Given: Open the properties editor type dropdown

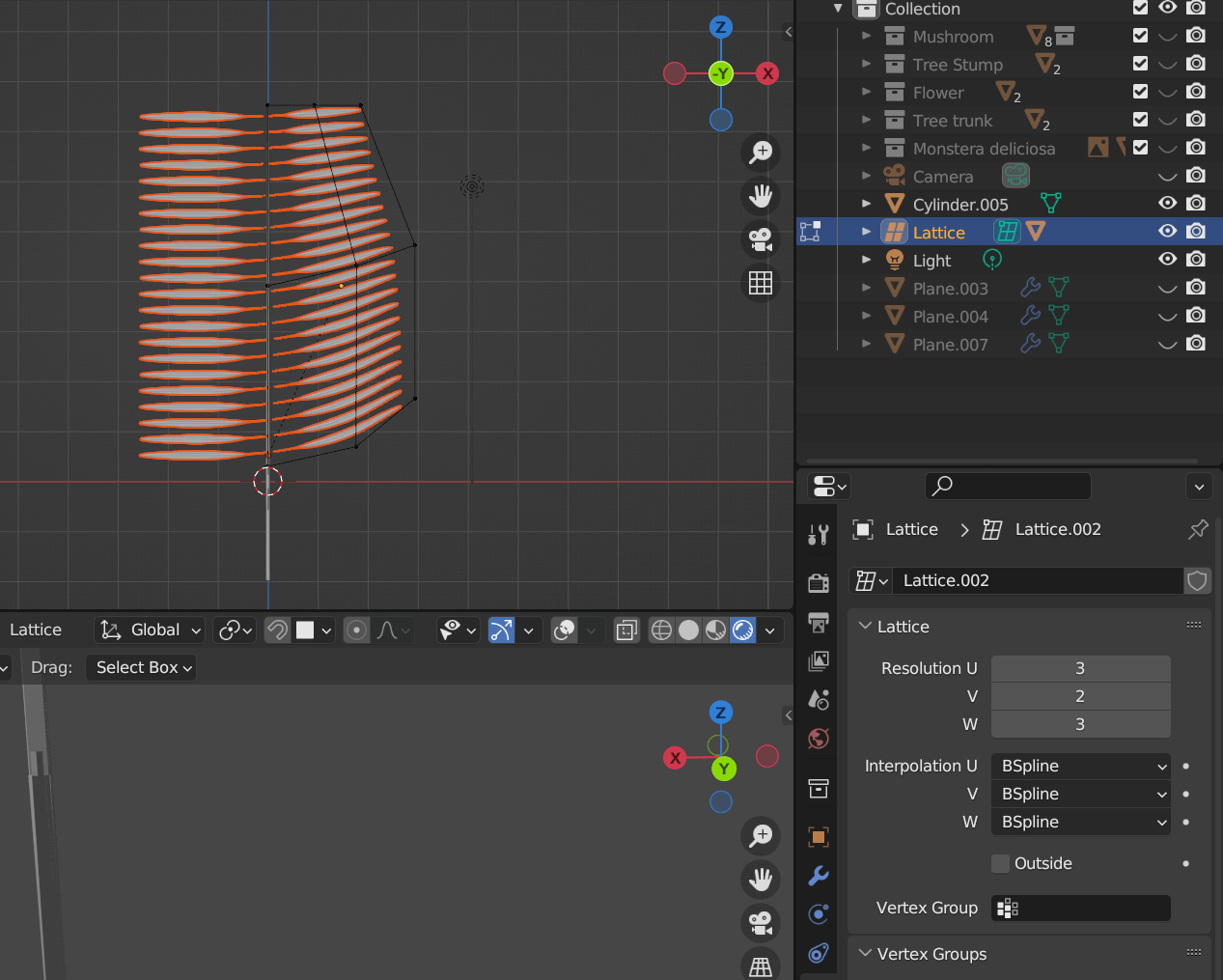Looking at the screenshot, I should pos(829,486).
